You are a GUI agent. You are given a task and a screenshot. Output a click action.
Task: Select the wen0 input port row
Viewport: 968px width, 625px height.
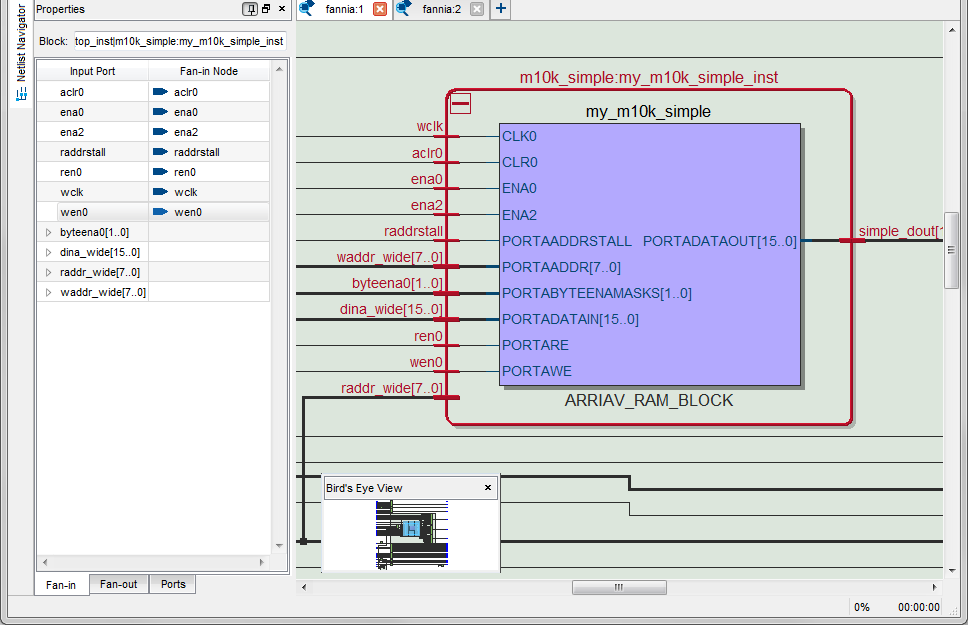(92, 212)
